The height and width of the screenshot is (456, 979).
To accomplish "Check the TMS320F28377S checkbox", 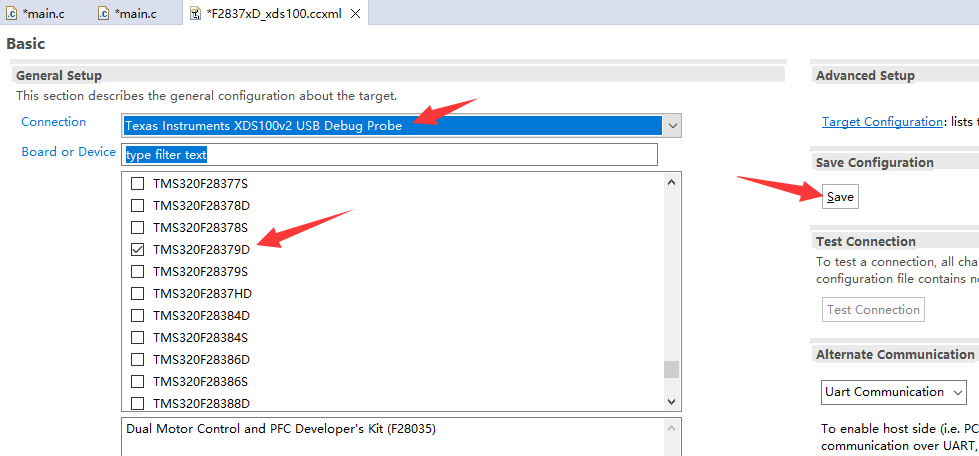I will (x=137, y=184).
